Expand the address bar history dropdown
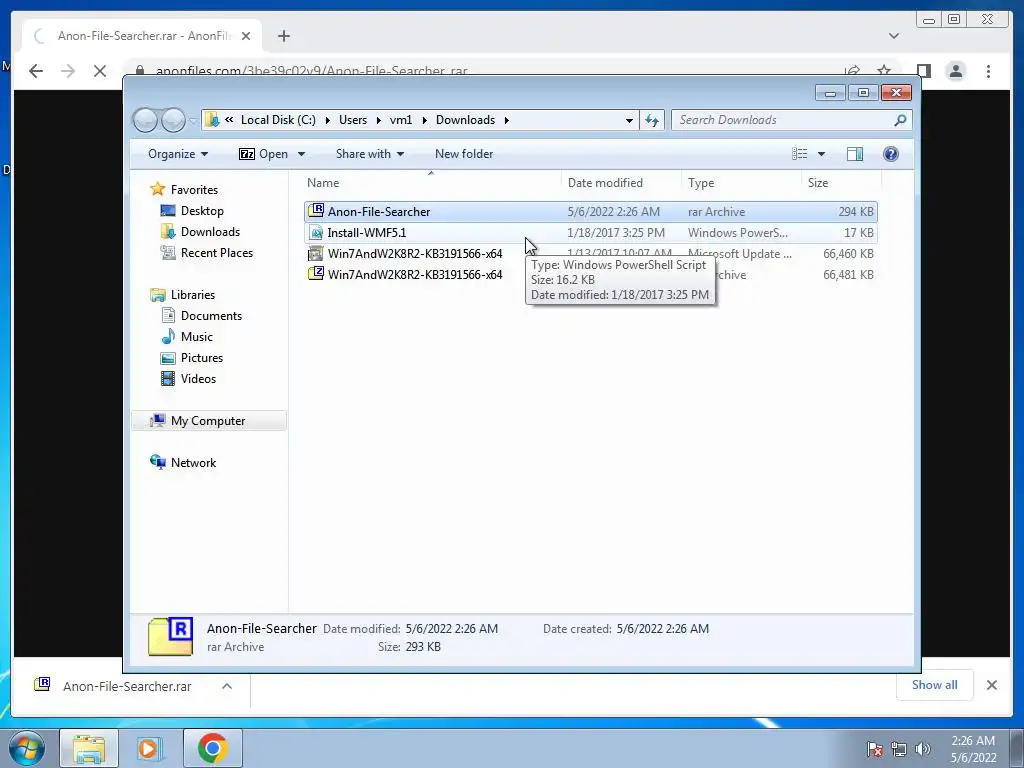The height and width of the screenshot is (768, 1024). pyautogui.click(x=629, y=120)
